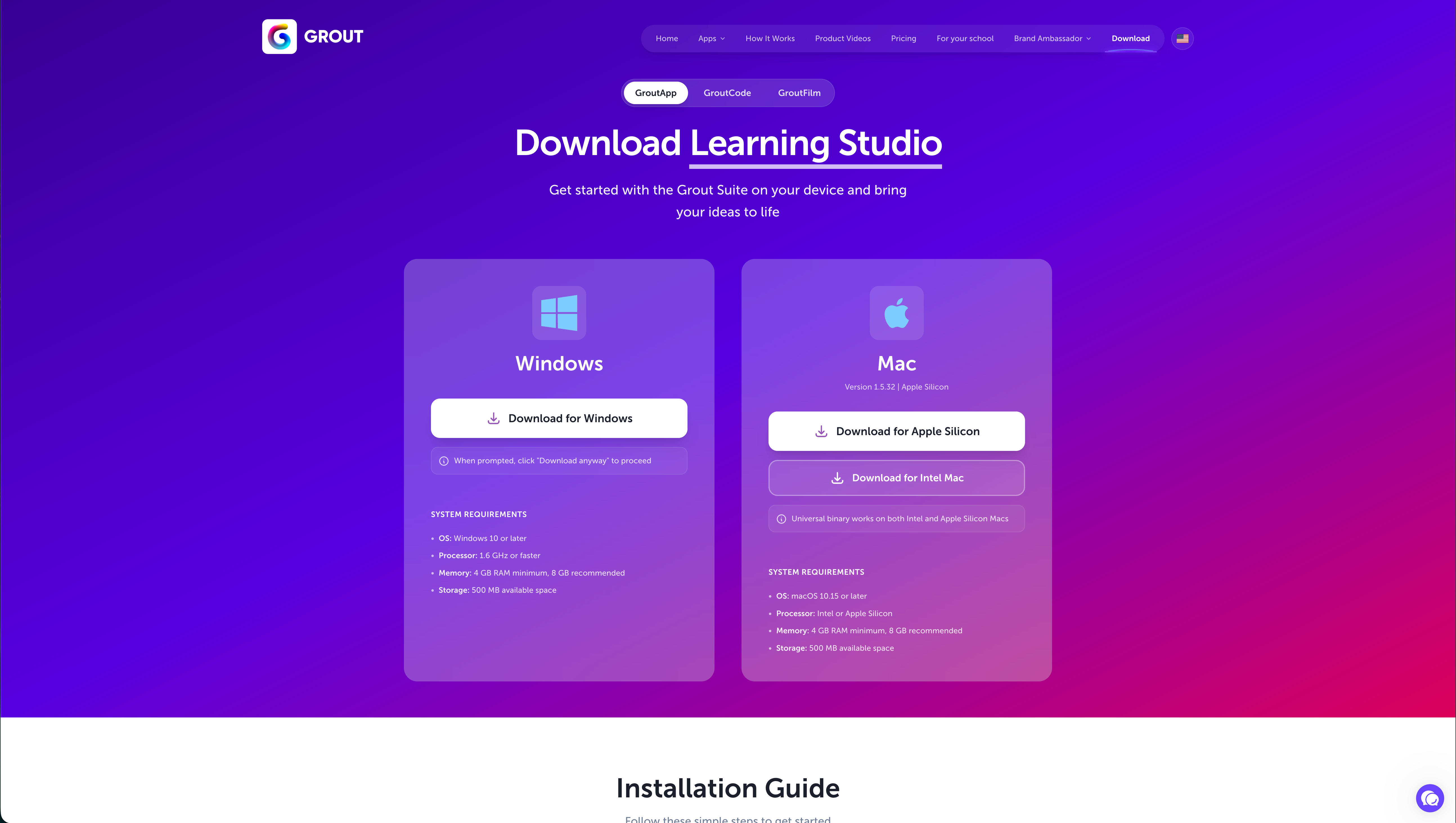1456x823 pixels.
Task: Click "Processor: Intel or Apple Silicon" requirement
Action: [x=834, y=614]
